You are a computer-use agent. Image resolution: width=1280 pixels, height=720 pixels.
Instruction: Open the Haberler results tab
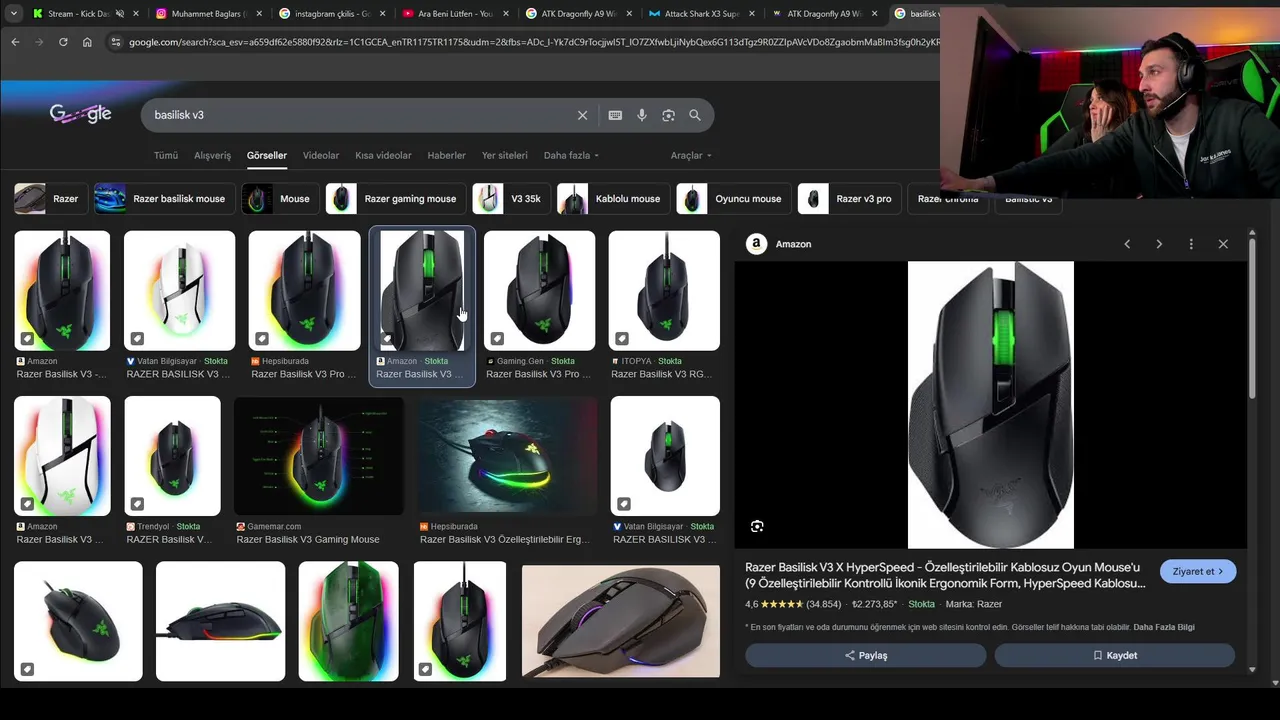pyautogui.click(x=446, y=155)
